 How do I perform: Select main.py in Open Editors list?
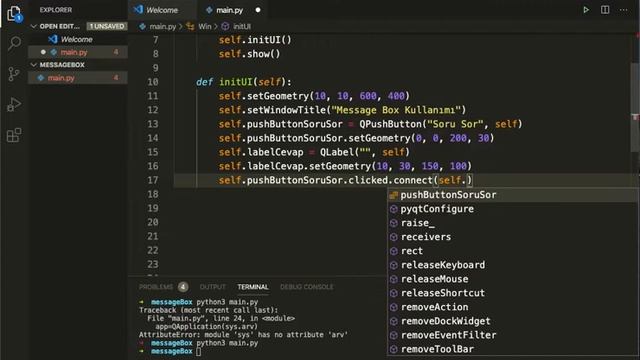(78, 52)
